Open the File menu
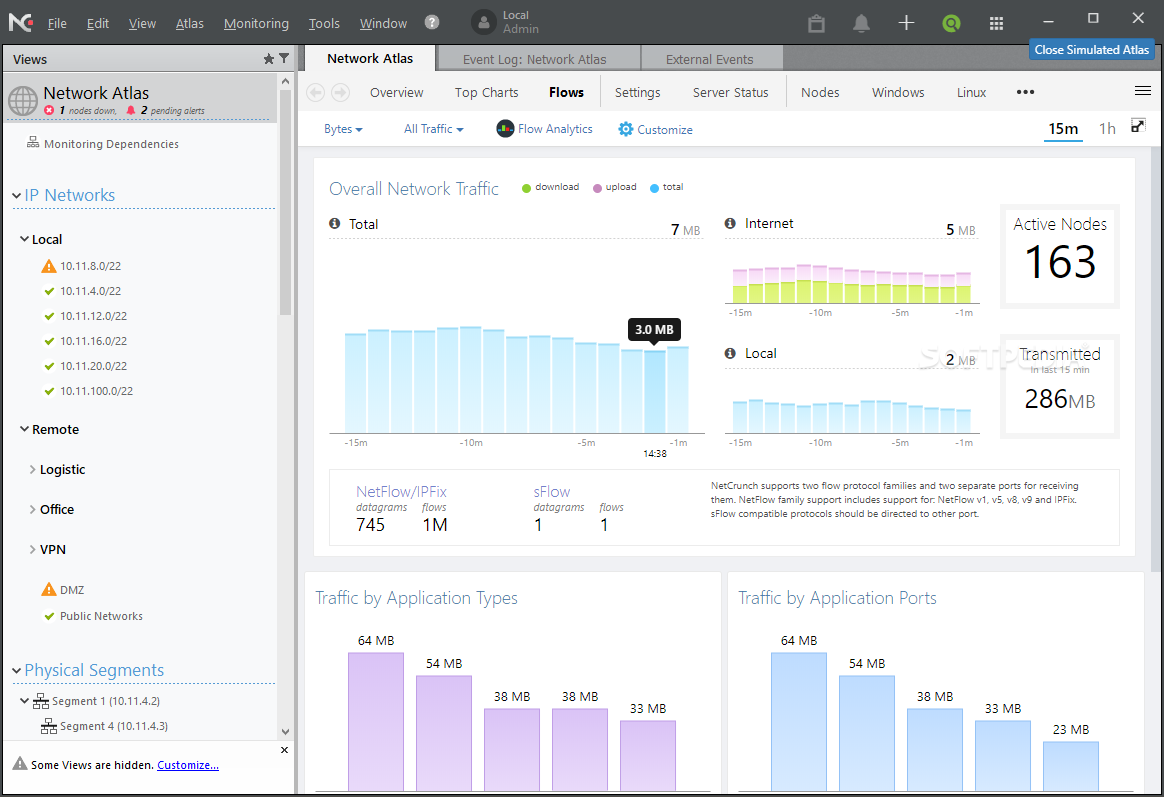Screen dimensions: 1164x797 pyautogui.click(x=57, y=23)
